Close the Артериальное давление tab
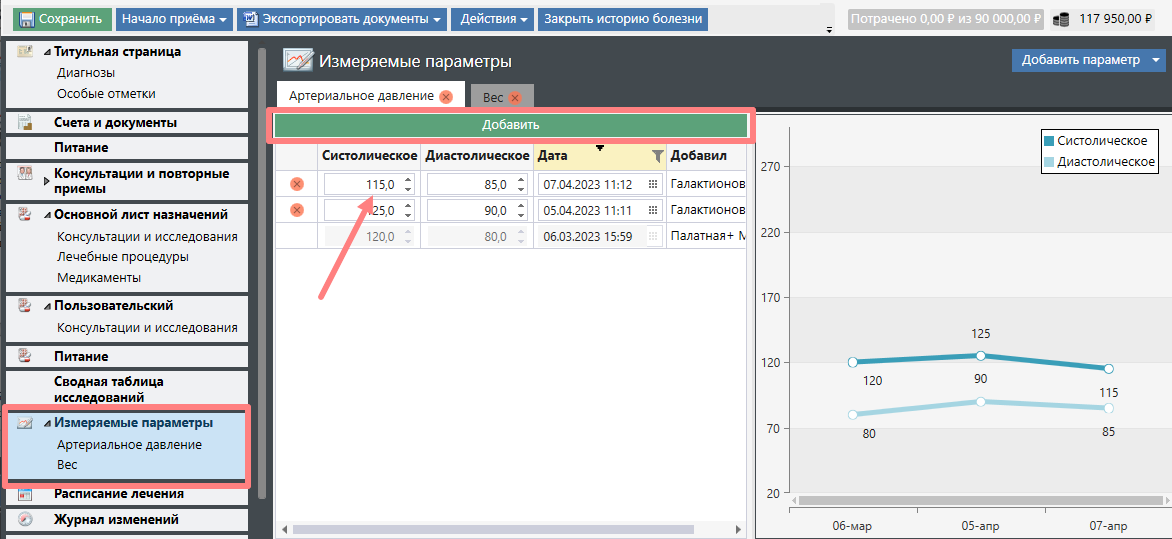The image size is (1172, 539). (446, 97)
